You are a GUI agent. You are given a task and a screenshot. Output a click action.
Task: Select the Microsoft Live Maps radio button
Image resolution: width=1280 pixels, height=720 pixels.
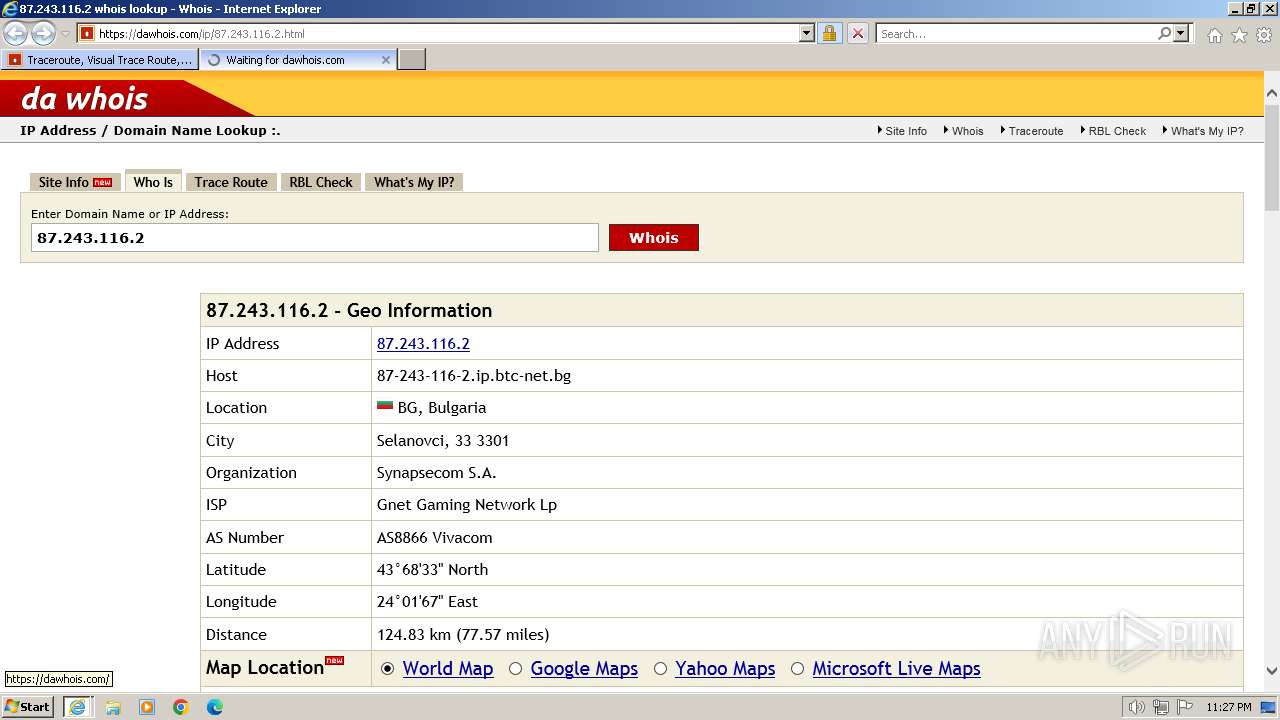798,669
